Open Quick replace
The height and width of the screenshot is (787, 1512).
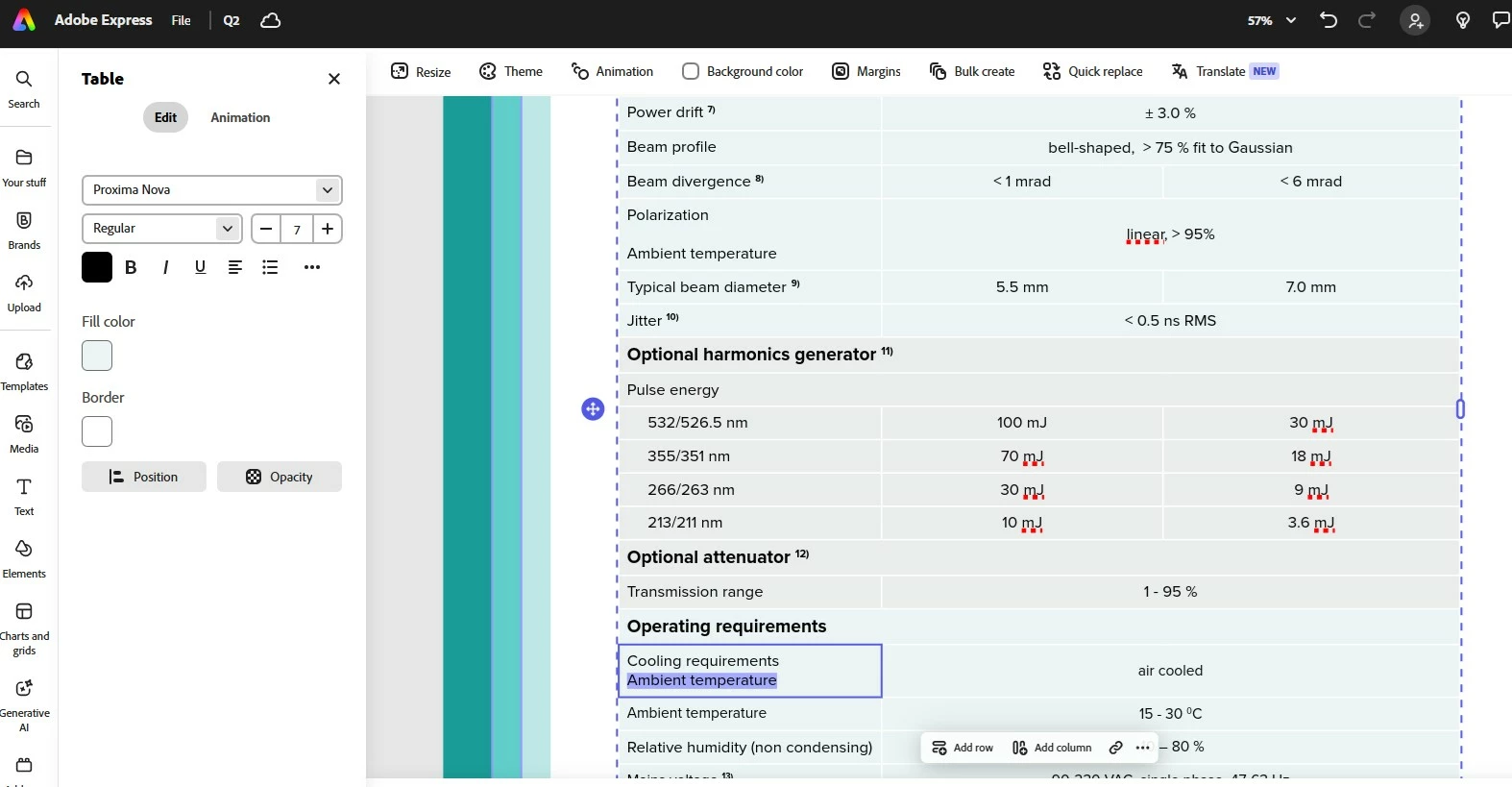coord(1093,71)
